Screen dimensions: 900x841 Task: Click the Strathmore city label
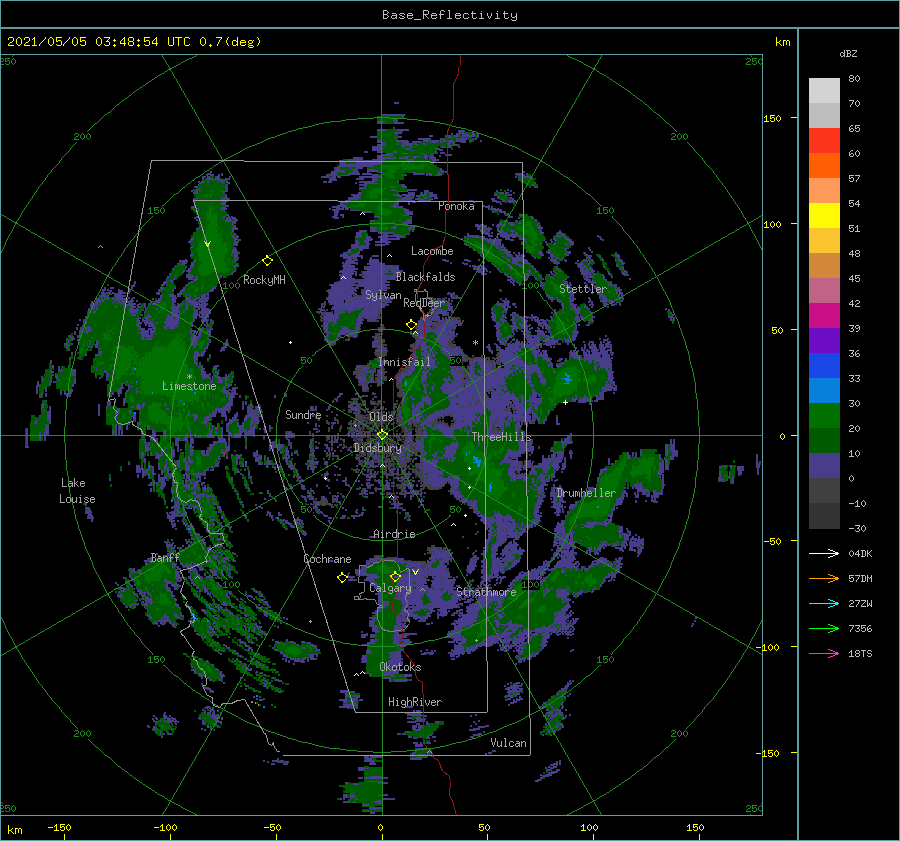tap(486, 592)
